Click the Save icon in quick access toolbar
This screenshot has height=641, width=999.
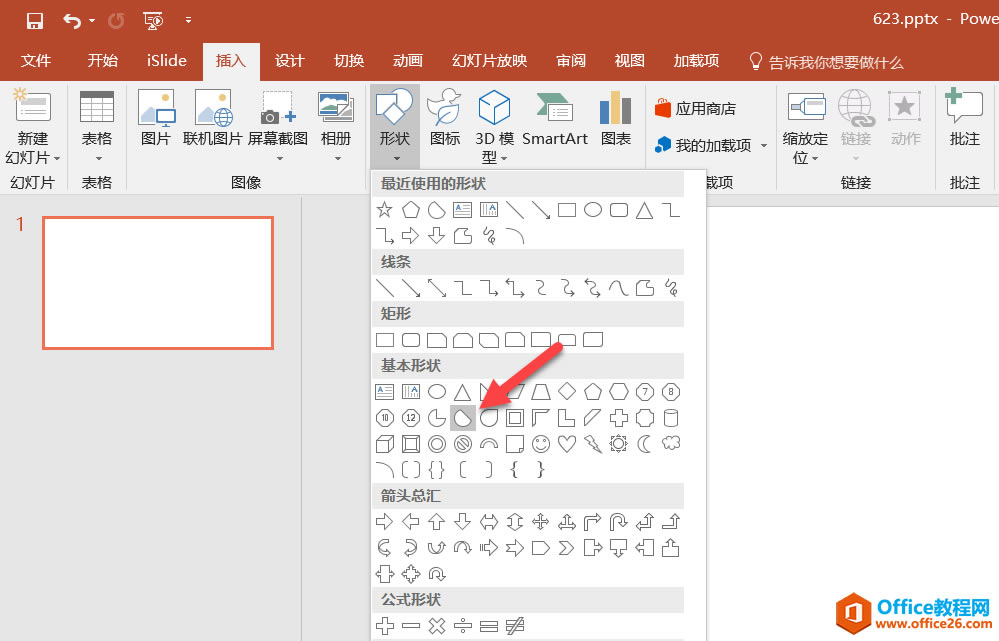click(x=34, y=20)
